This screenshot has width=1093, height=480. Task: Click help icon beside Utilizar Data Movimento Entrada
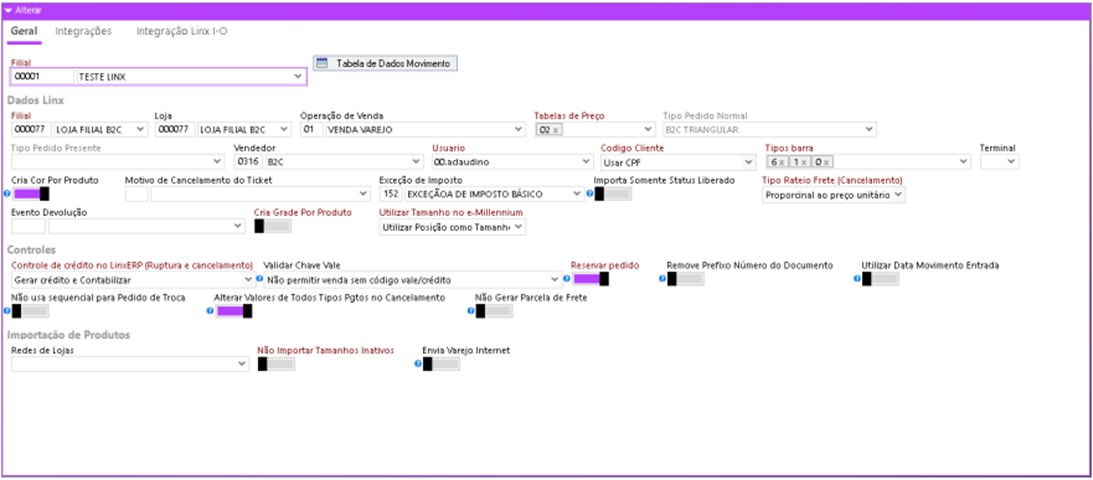point(857,279)
